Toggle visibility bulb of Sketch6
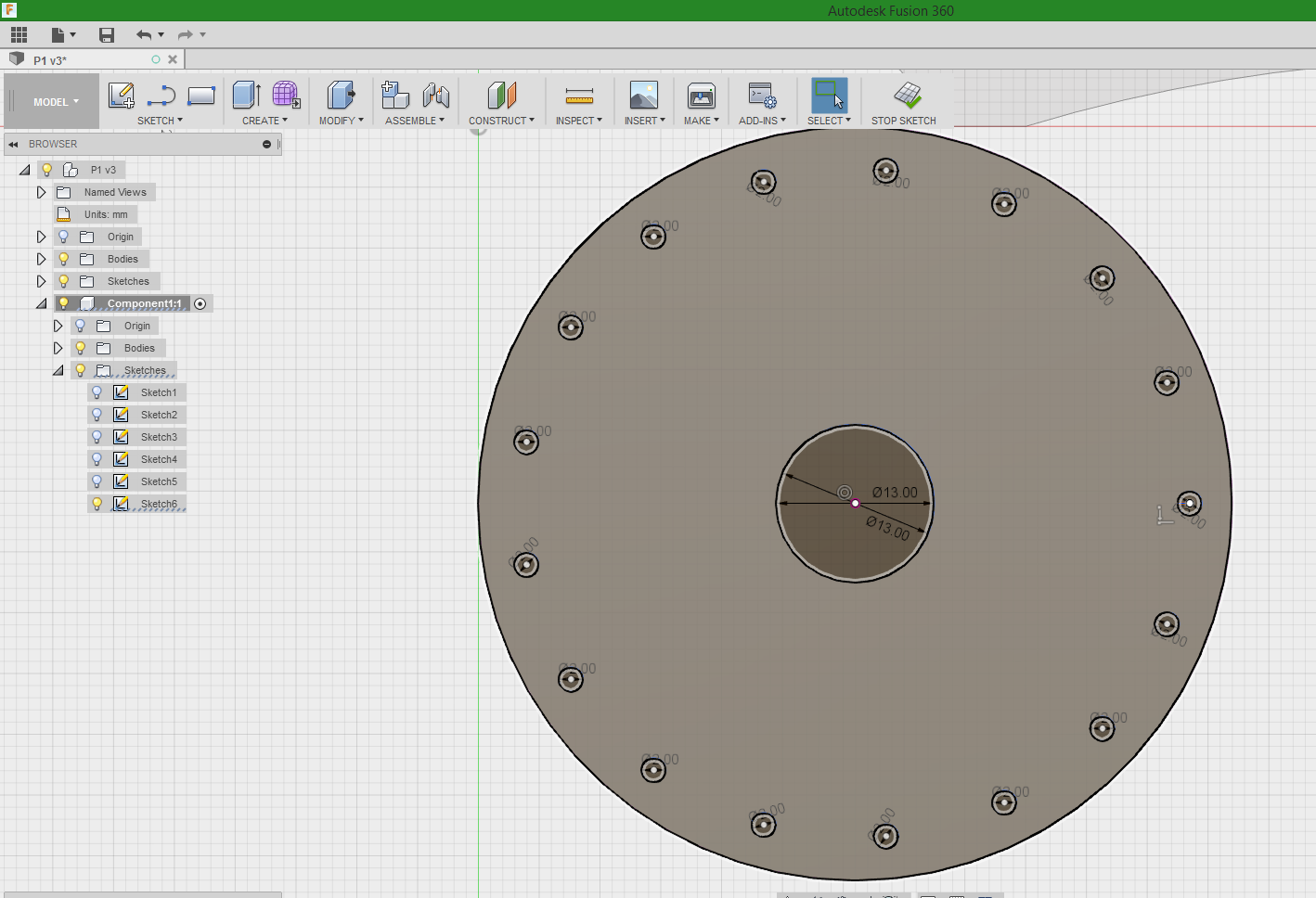Viewport: 1316px width, 898px height. click(x=97, y=504)
